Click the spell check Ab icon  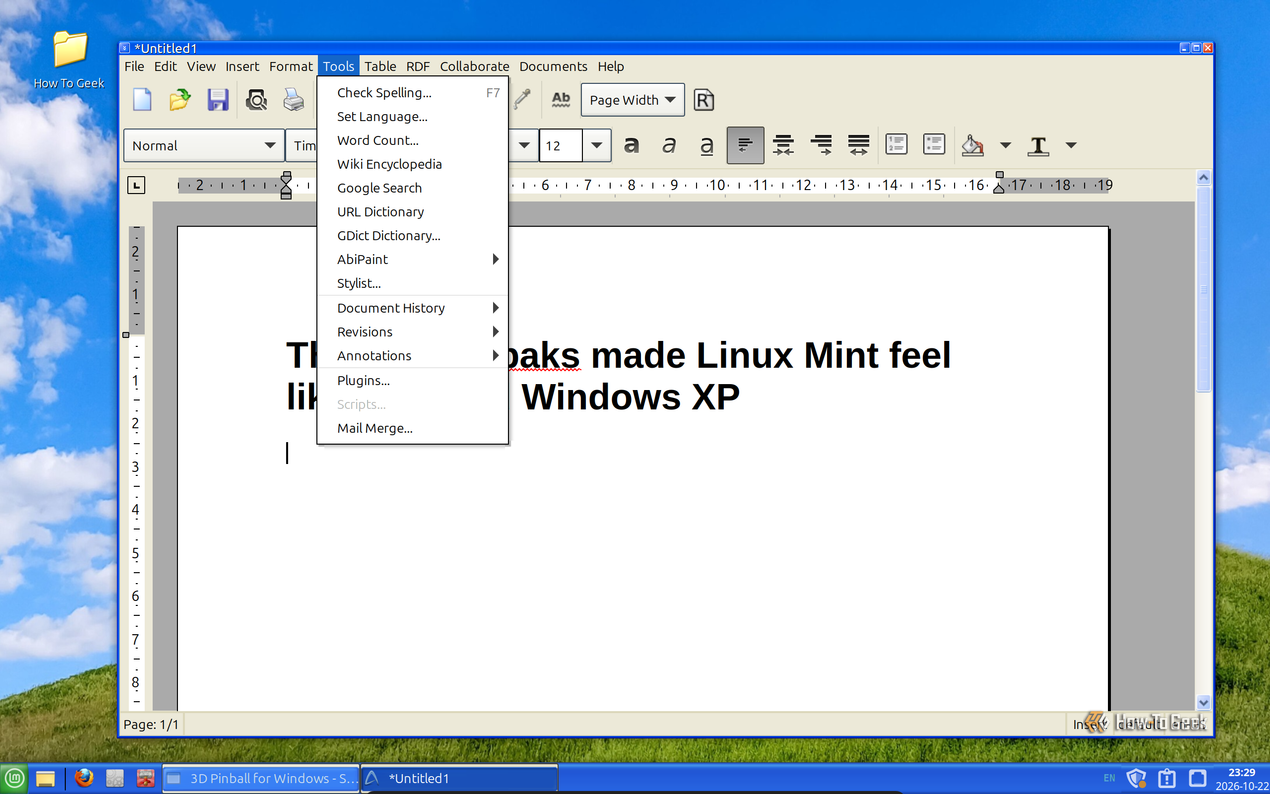561,99
